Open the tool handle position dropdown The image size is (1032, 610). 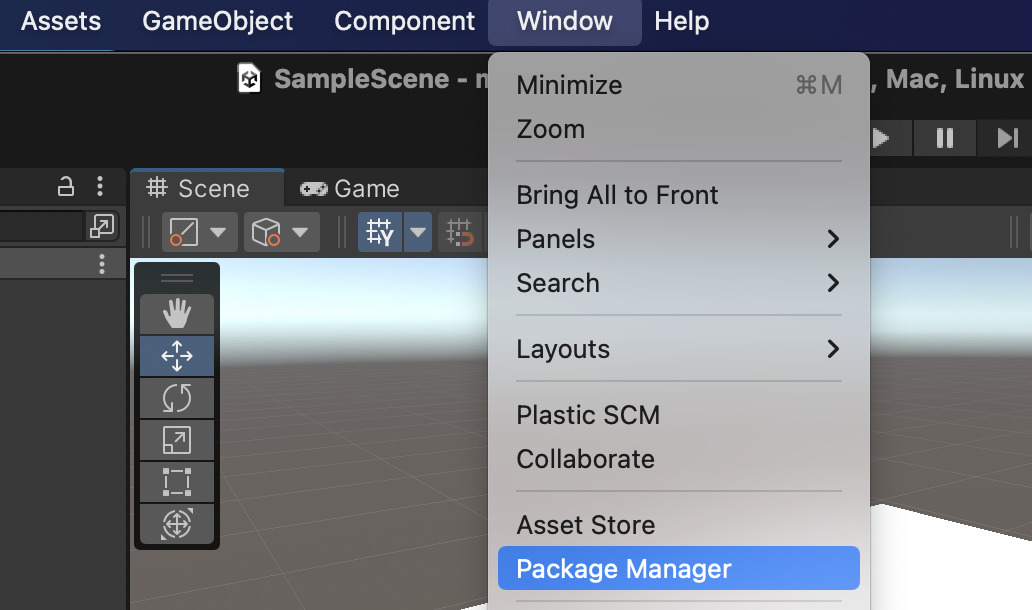click(199, 233)
